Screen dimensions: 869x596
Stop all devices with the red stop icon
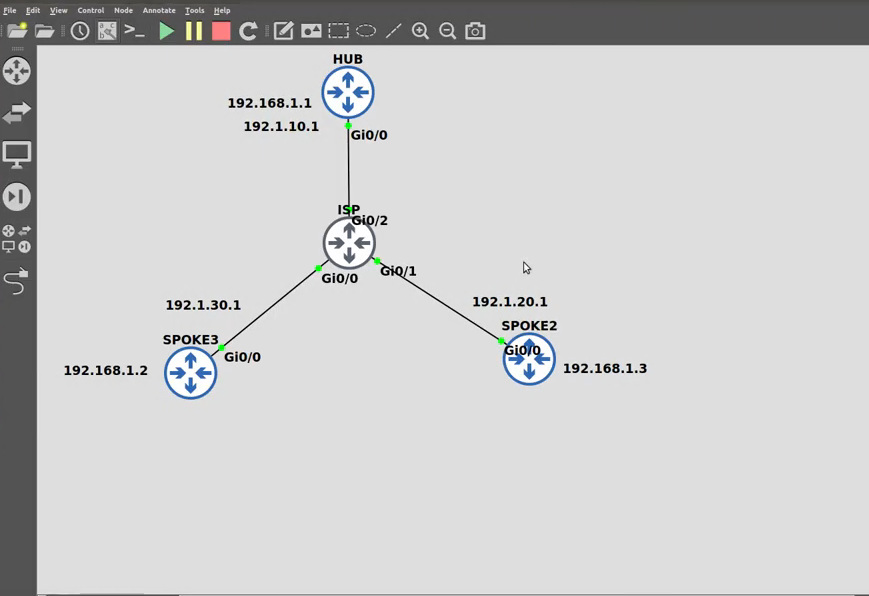pos(220,31)
